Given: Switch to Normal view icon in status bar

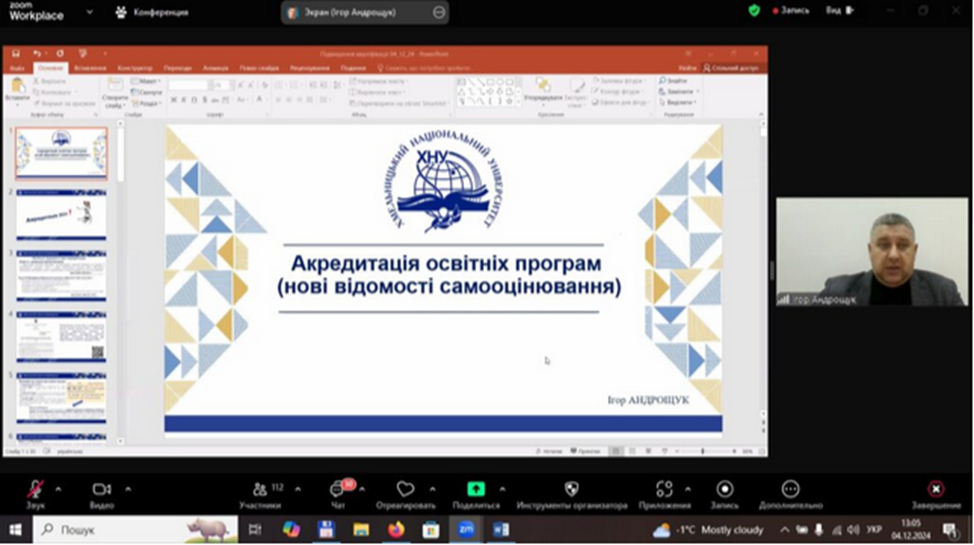Looking at the screenshot, I should pos(616,451).
